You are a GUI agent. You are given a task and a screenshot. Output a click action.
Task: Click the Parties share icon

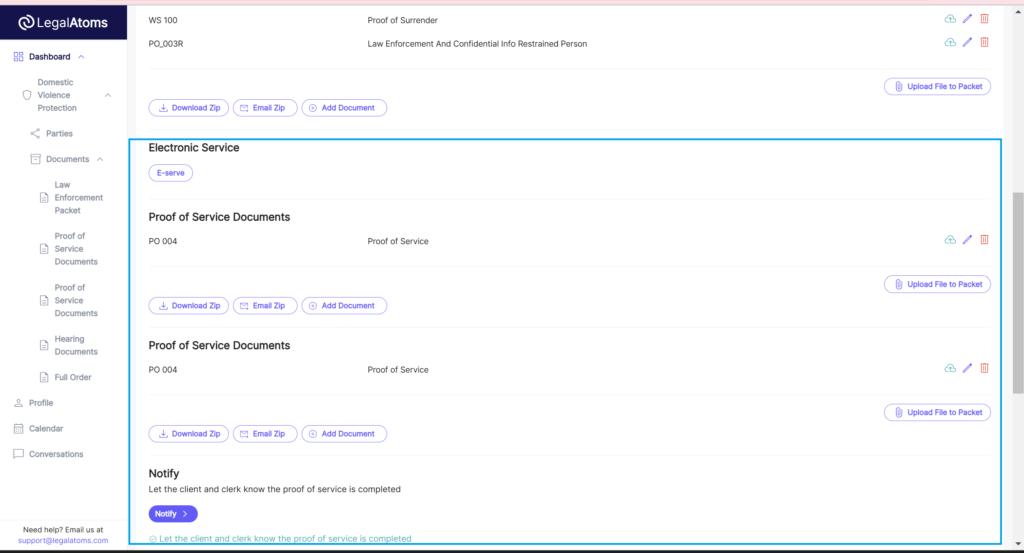point(35,133)
